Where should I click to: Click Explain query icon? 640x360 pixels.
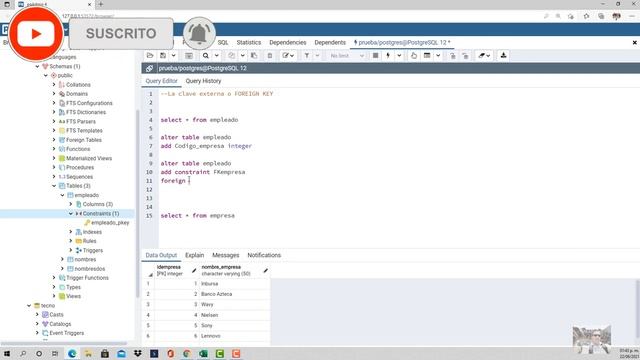[x=414, y=56]
